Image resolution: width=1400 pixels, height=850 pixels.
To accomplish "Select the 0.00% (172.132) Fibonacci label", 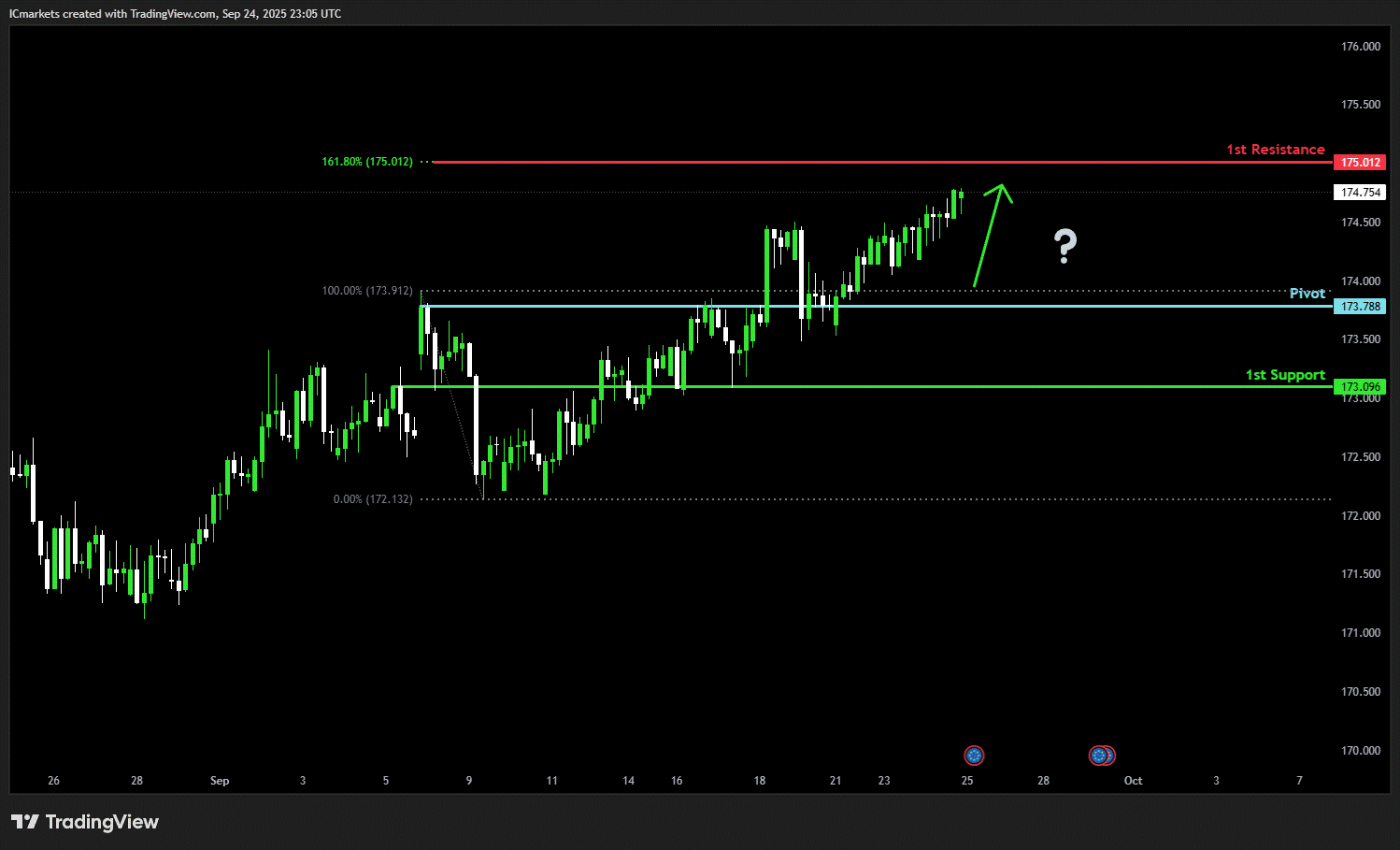I will click(x=373, y=499).
